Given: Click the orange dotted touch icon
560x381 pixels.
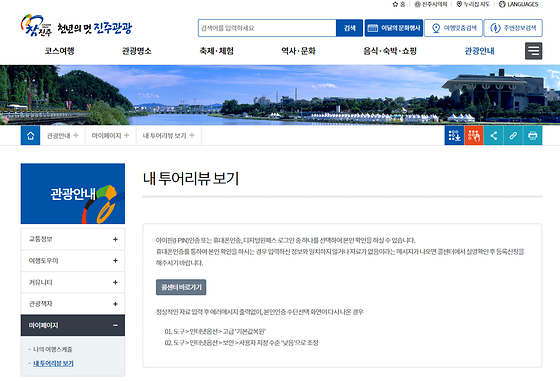Looking at the screenshot, I should (x=474, y=135).
